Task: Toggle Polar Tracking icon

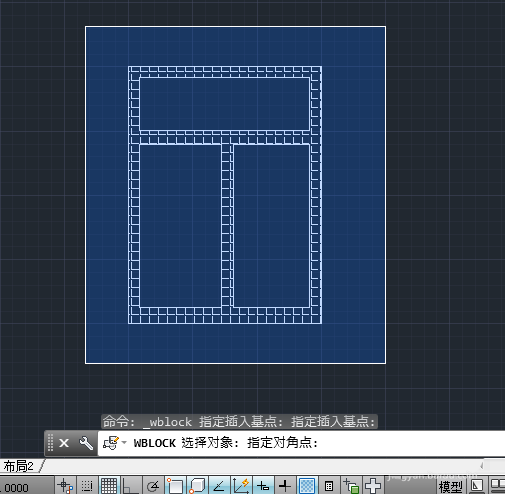Action: pyautogui.click(x=153, y=486)
